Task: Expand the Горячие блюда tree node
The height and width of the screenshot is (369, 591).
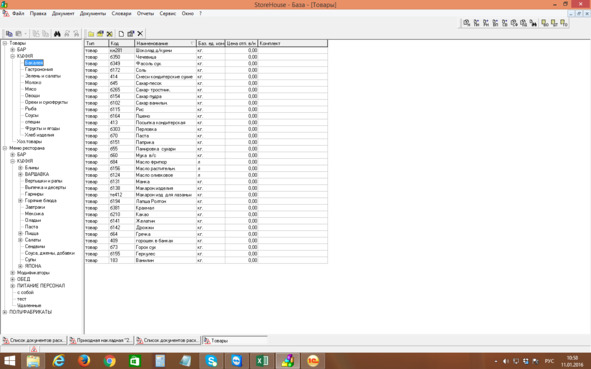Action: click(x=20, y=201)
